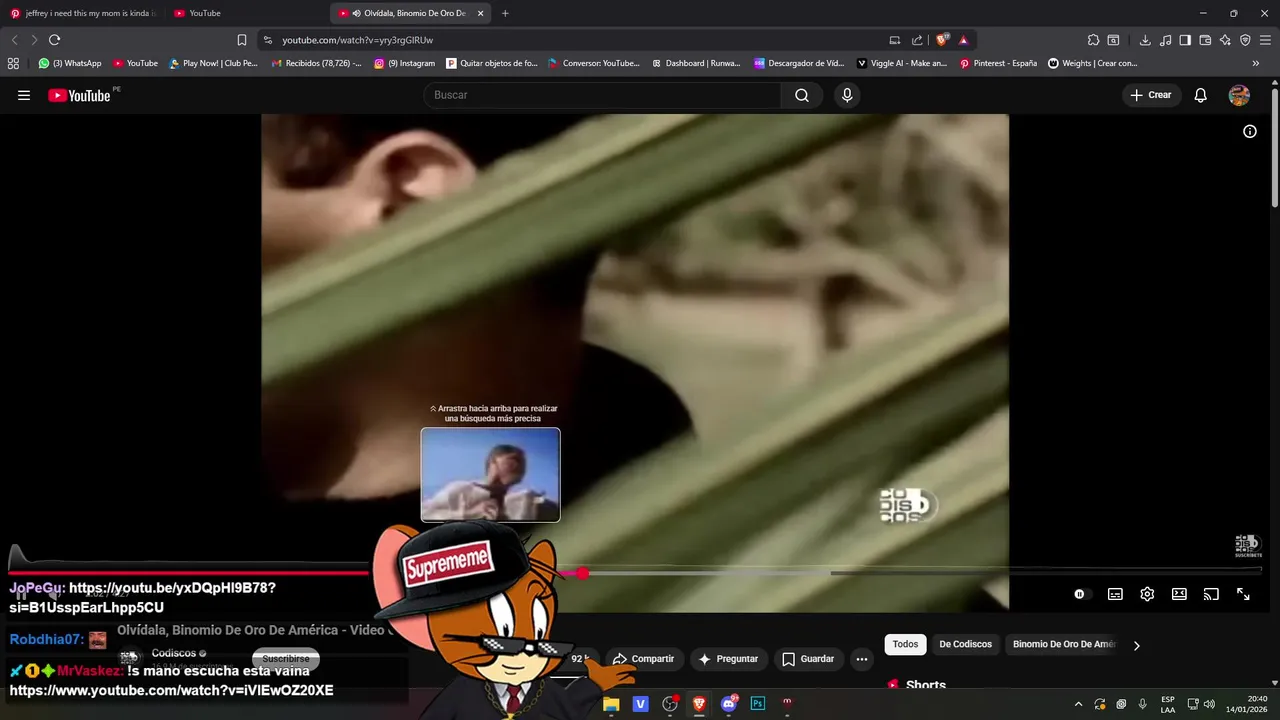
Task: Select the De Codiscos filter chip
Action: click(965, 644)
